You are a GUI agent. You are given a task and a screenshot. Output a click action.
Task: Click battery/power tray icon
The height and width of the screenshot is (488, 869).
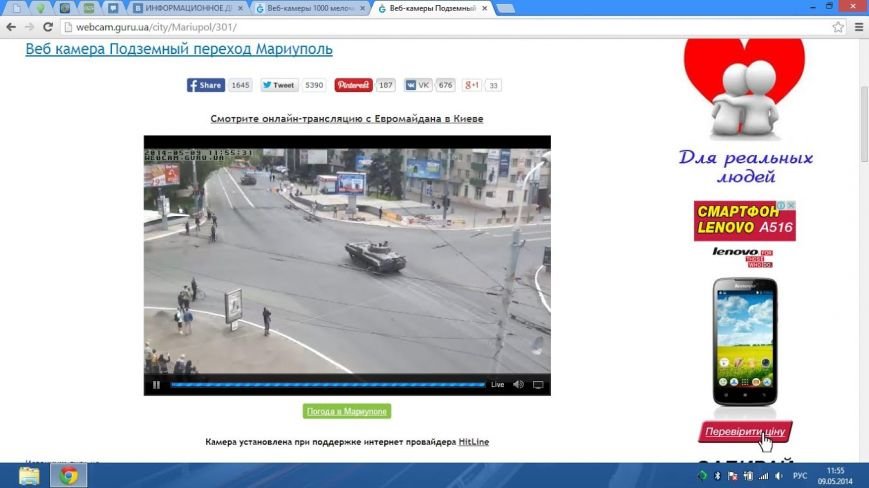tap(748, 476)
